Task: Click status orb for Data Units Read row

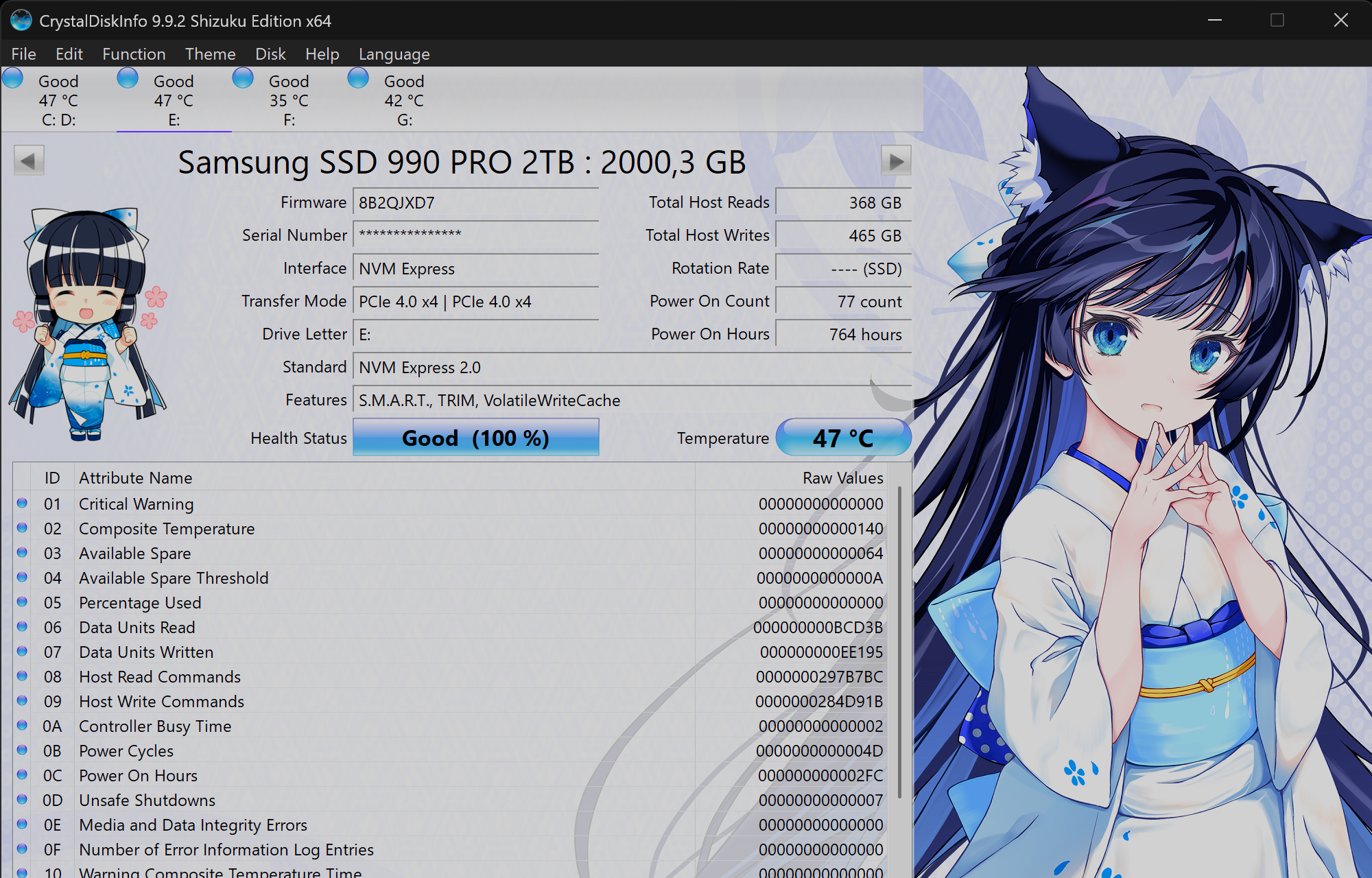Action: click(x=22, y=627)
